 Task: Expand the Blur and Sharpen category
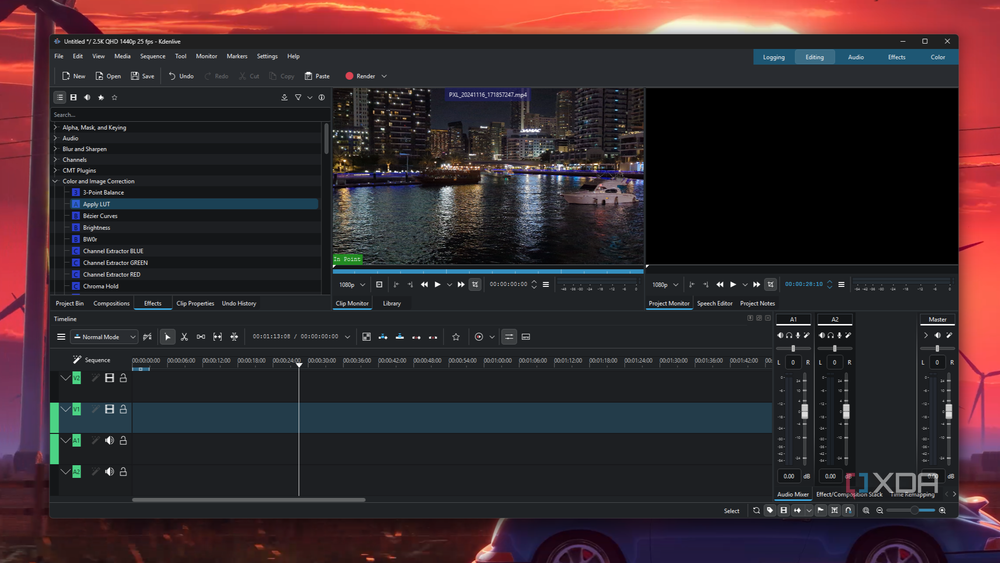(x=55, y=149)
